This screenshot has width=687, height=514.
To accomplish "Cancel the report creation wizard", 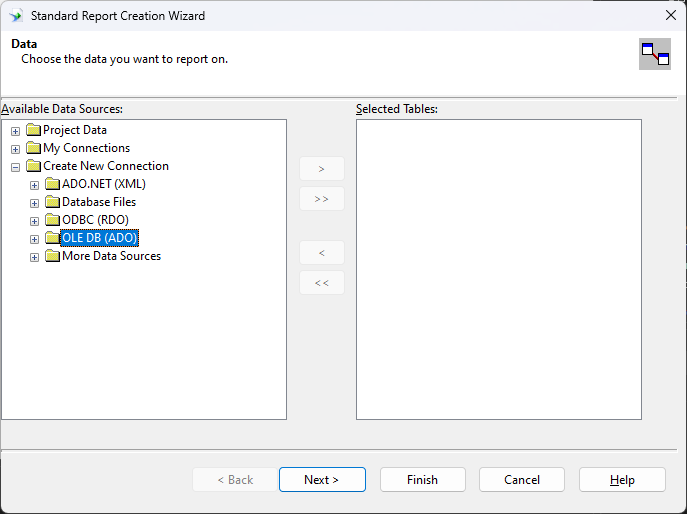I will click(522, 480).
